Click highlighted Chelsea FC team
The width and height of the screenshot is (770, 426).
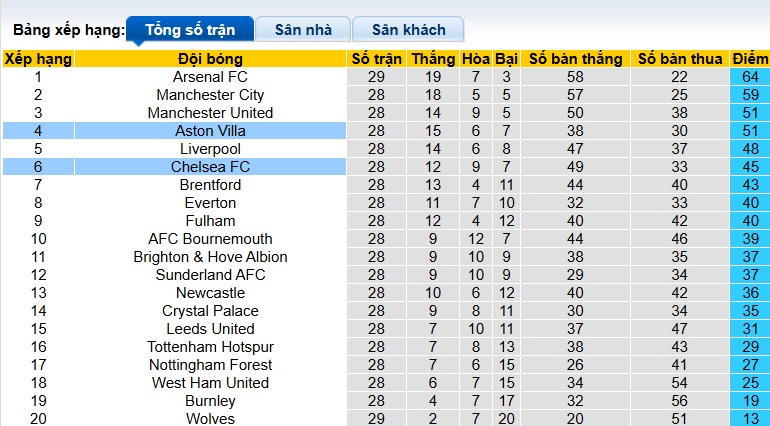click(210, 167)
